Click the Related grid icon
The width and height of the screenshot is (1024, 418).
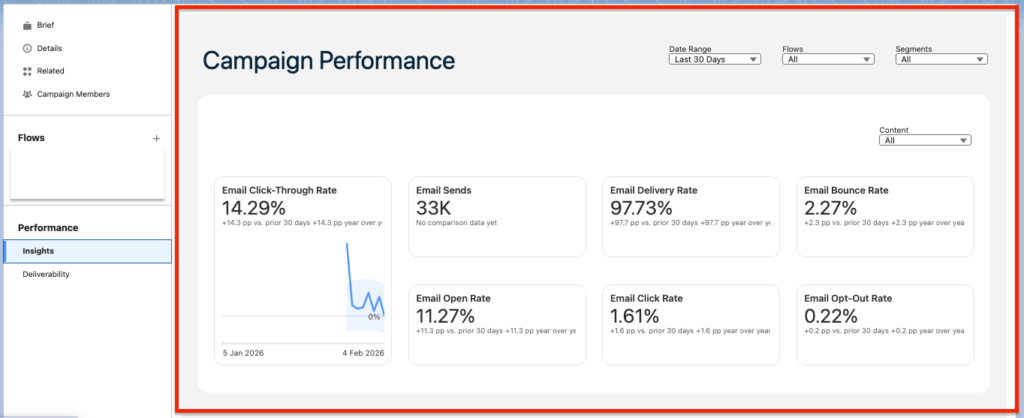(27, 71)
